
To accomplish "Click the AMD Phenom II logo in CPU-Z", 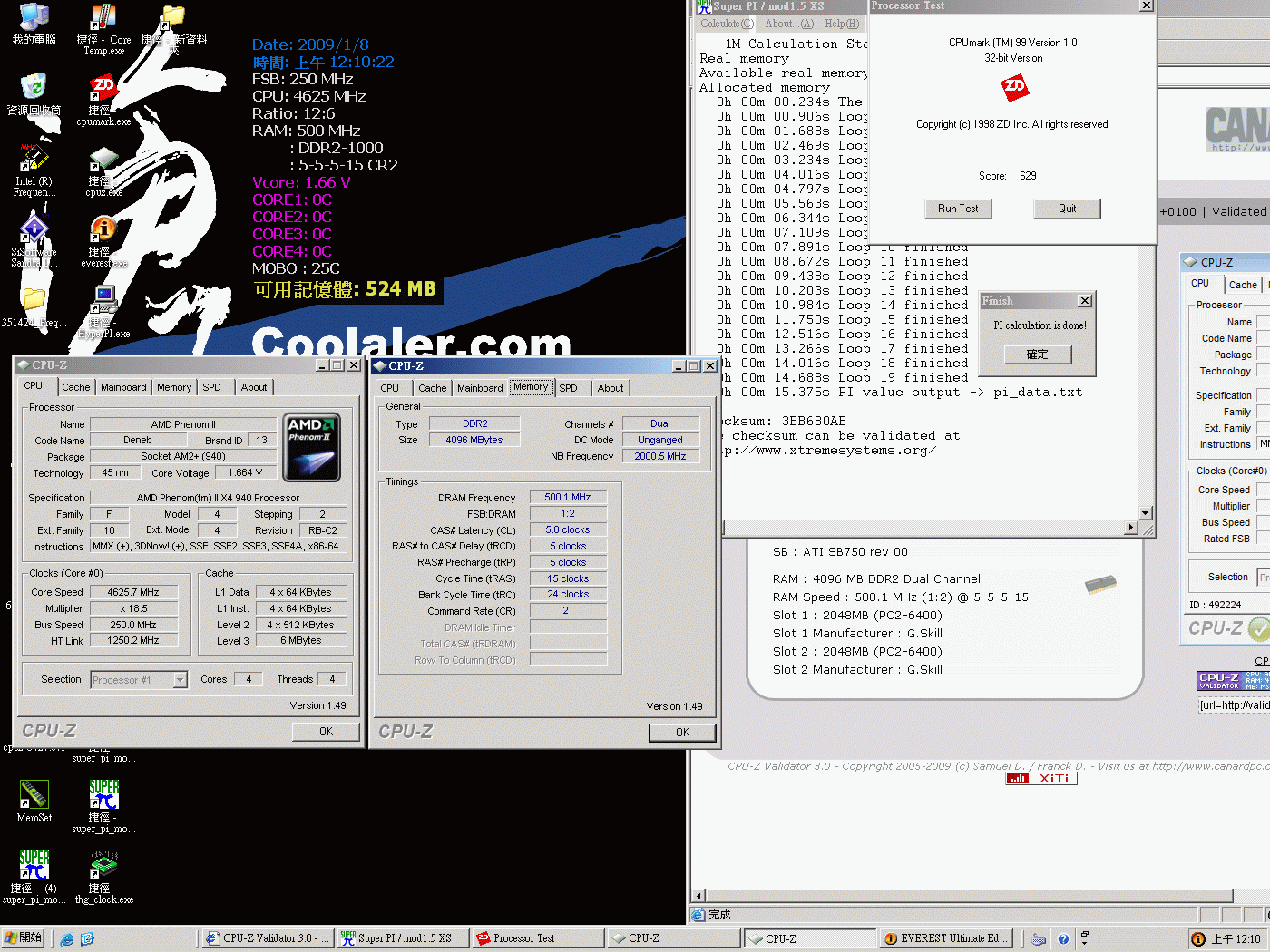I will pyautogui.click(x=311, y=447).
